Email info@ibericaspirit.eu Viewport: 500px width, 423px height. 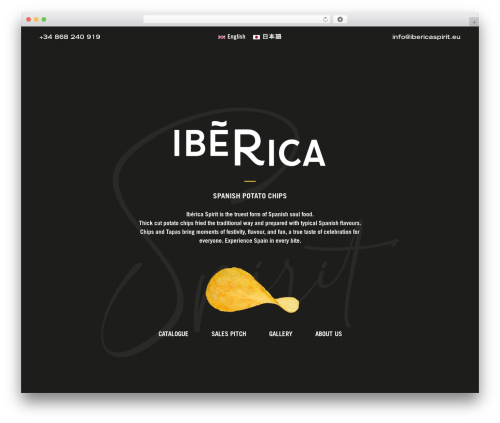click(x=426, y=37)
